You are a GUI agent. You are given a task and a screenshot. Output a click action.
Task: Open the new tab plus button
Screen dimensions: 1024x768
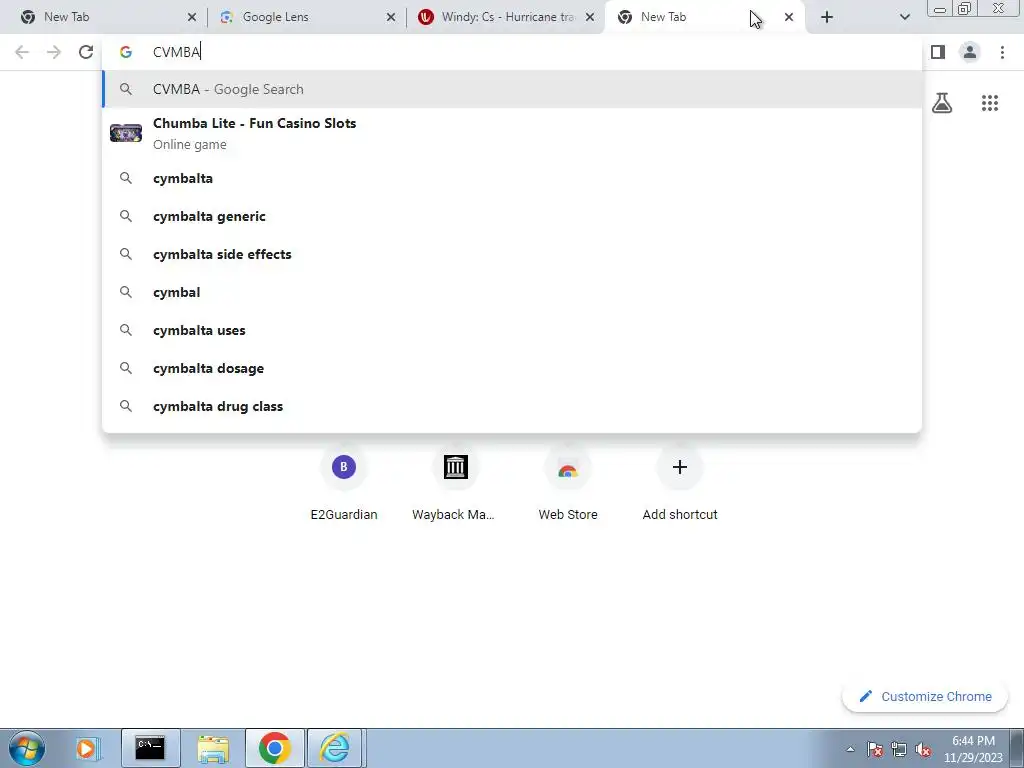pos(827,17)
